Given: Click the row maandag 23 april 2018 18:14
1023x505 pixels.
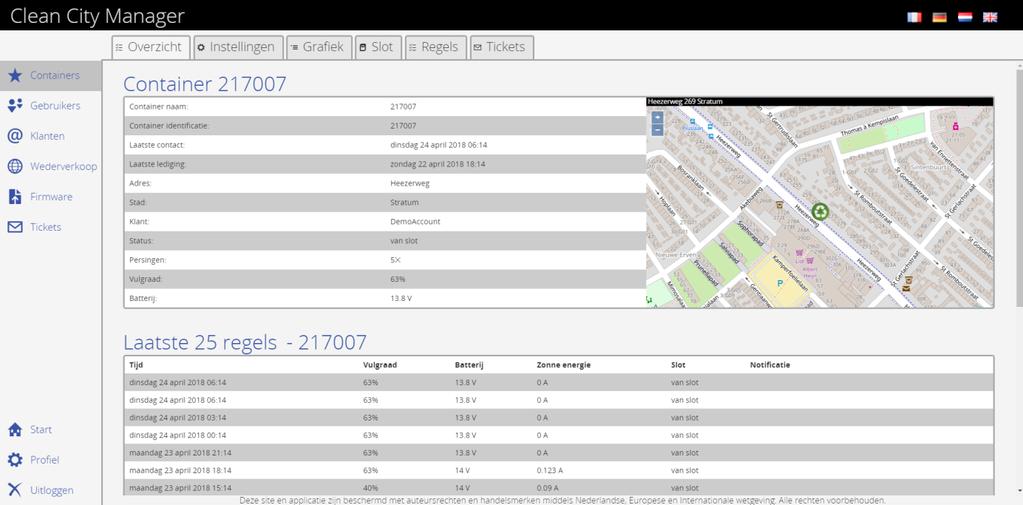Looking at the screenshot, I should pos(558,470).
